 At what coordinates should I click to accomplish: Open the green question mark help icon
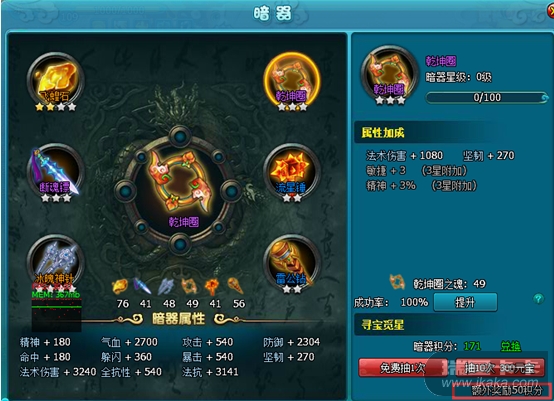[538, 299]
